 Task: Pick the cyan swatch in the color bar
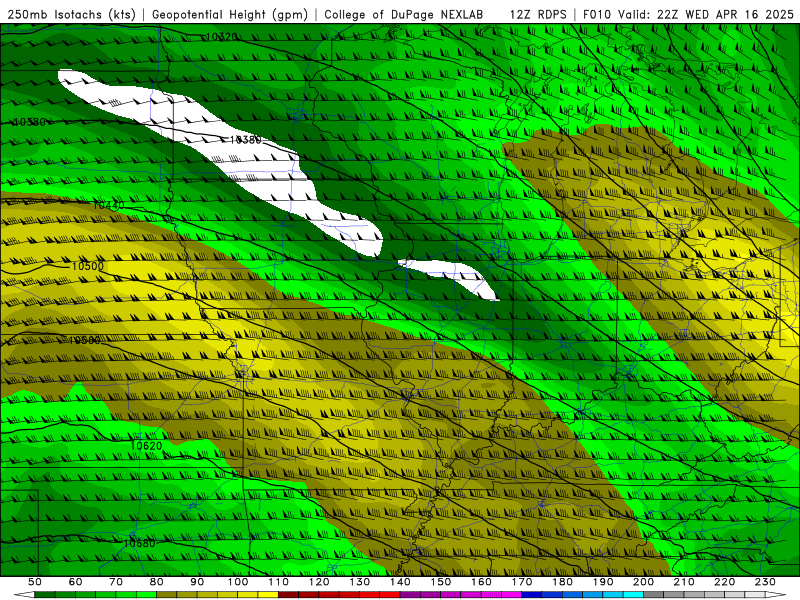[x=633, y=595]
